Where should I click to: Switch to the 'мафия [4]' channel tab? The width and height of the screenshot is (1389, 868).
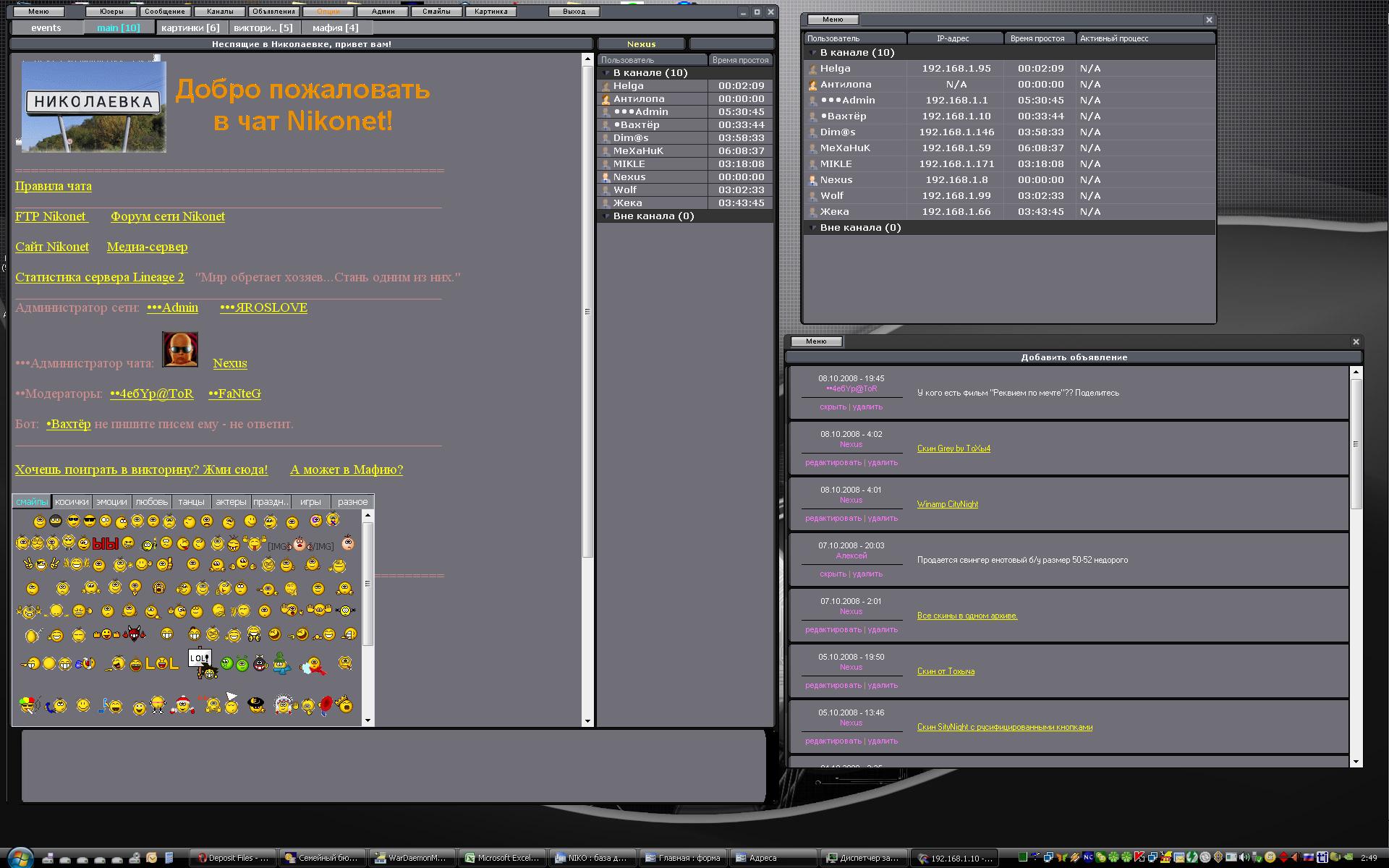pyautogui.click(x=335, y=27)
